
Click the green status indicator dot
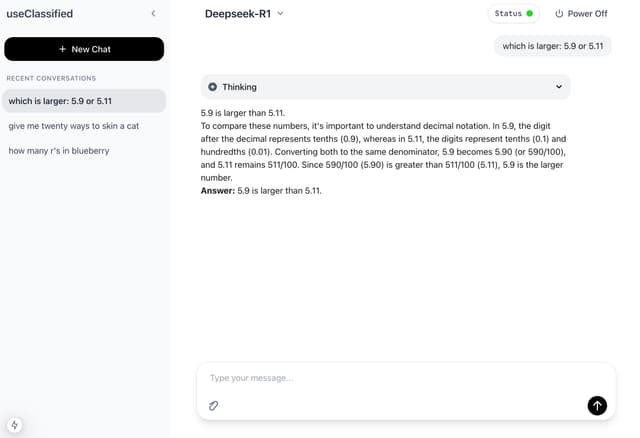(529, 13)
